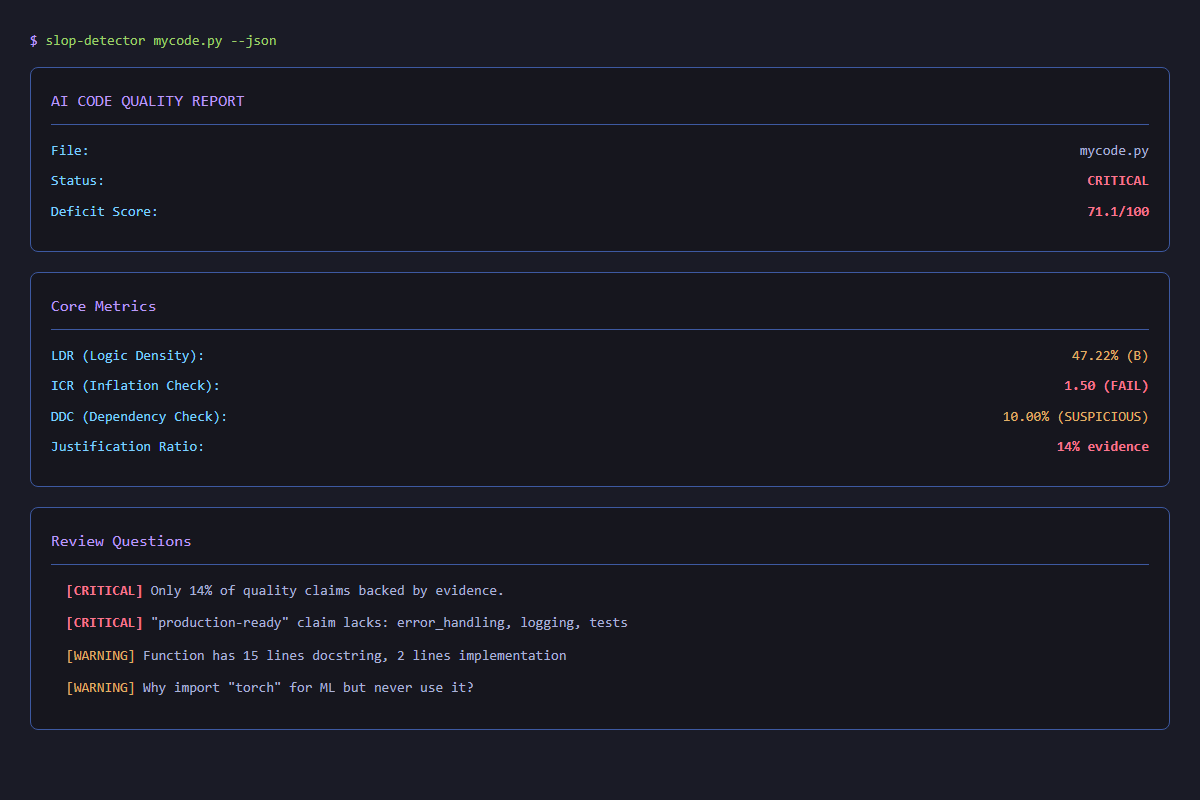
Task: Click the DDC (Dependency Check) label
Action: click(x=140, y=416)
